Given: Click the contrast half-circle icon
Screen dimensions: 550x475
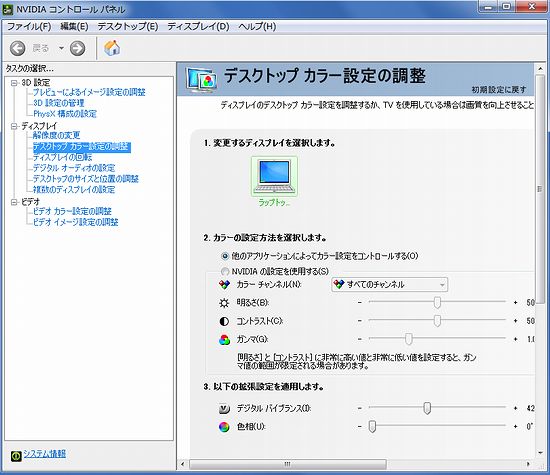Looking at the screenshot, I should pos(224,321).
